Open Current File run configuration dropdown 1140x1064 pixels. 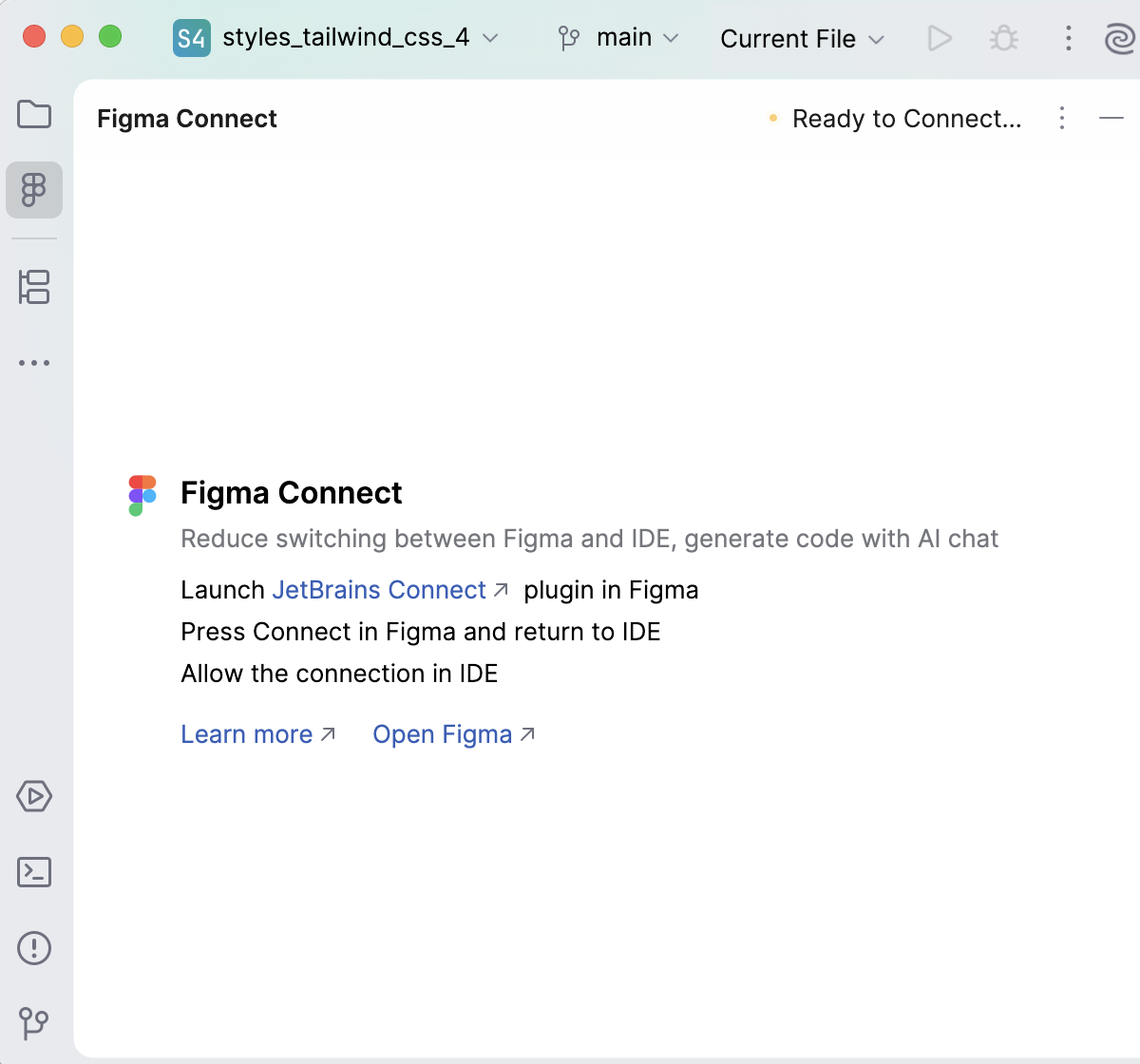click(x=803, y=39)
